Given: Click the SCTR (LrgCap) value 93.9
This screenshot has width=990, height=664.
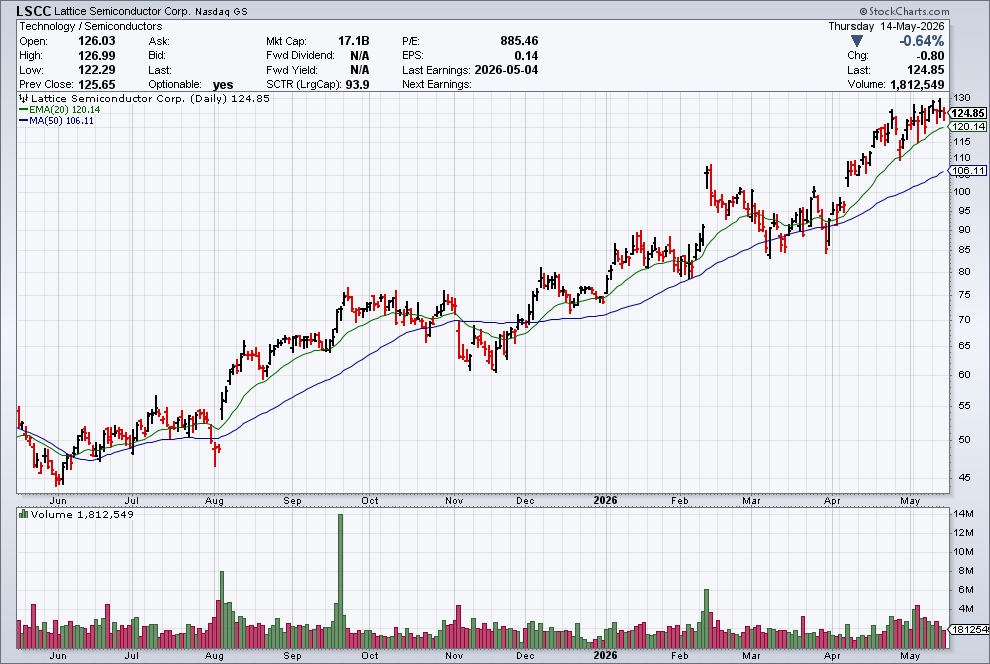Looking at the screenshot, I should [x=357, y=85].
